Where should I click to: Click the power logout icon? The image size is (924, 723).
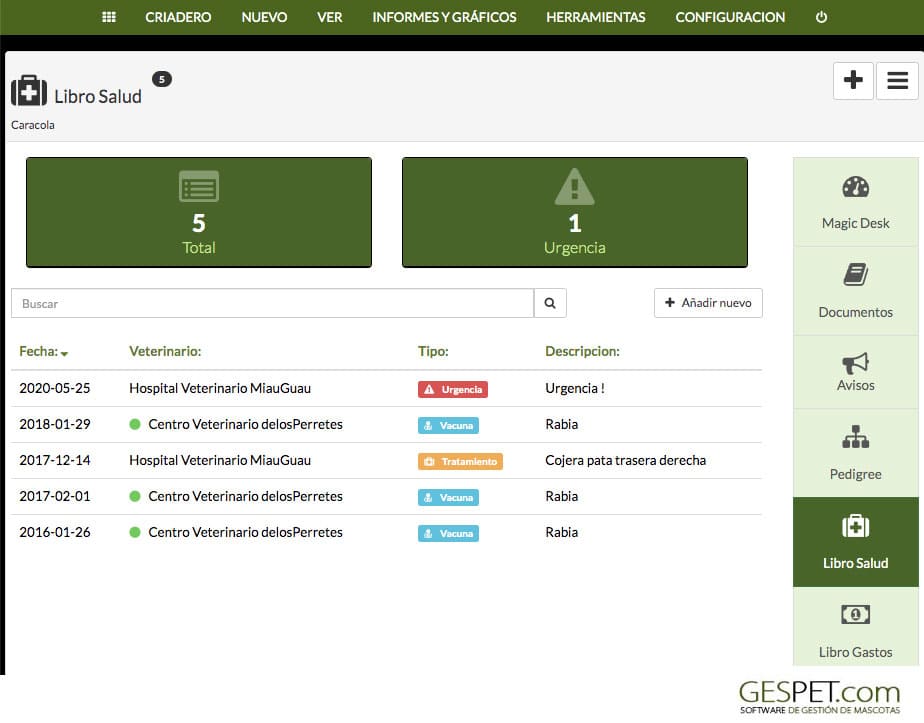tap(821, 17)
